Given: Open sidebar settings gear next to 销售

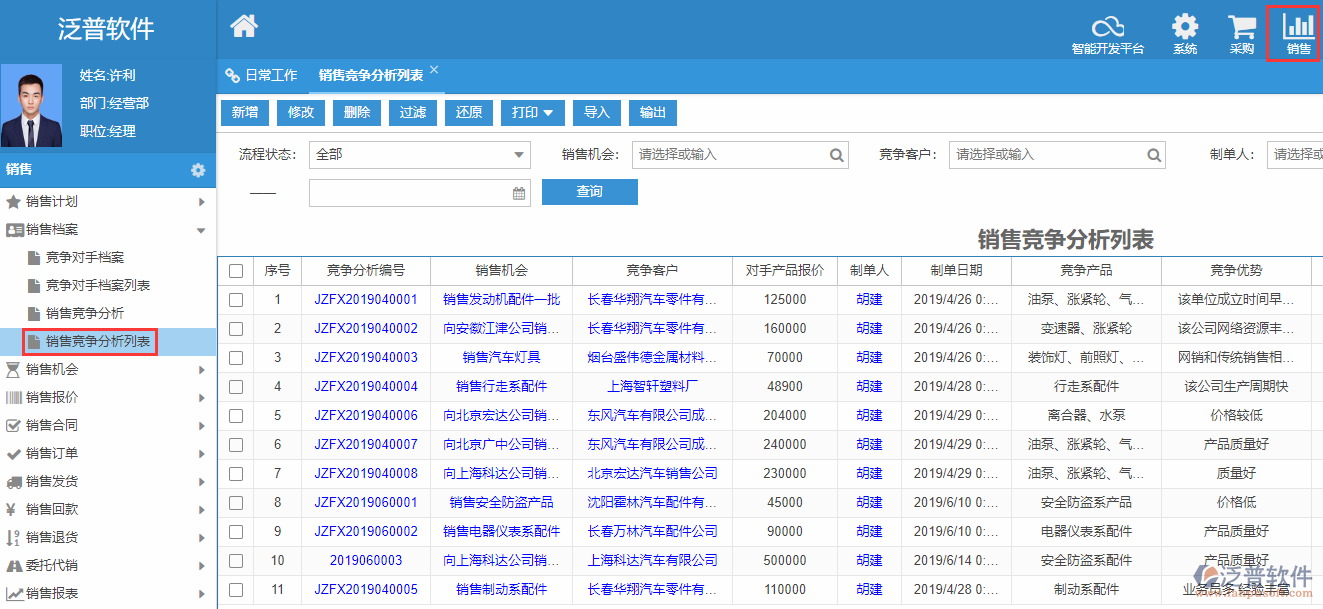Looking at the screenshot, I should (x=198, y=170).
